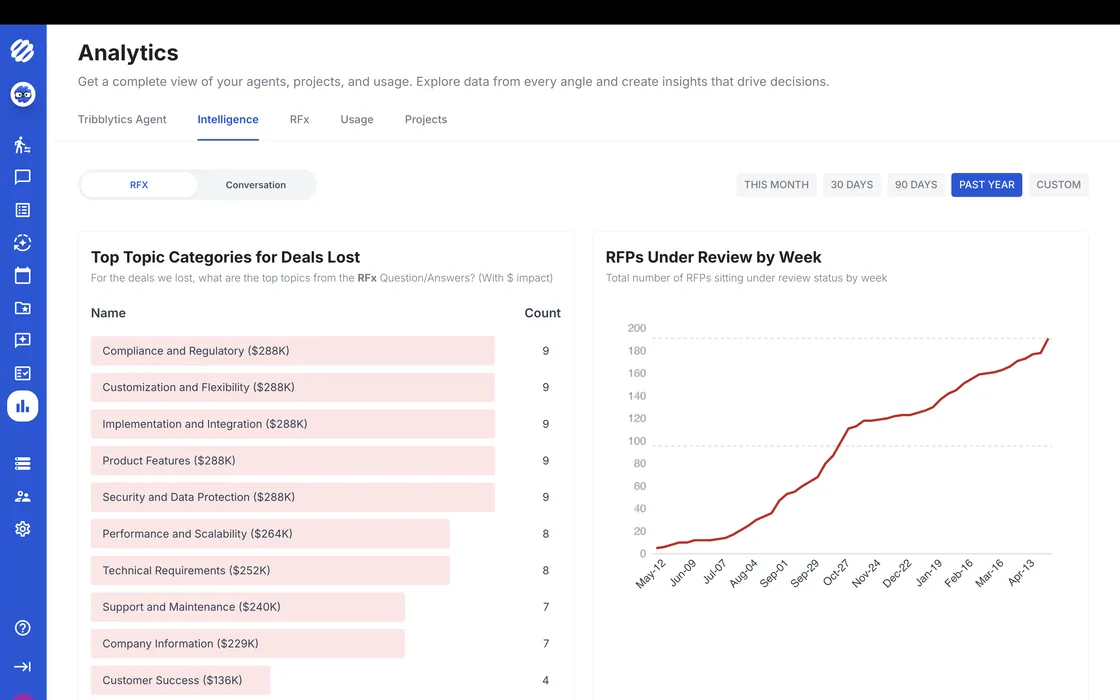Open the chat sparkle sidebar icon
The height and width of the screenshot is (700, 1120).
click(x=23, y=341)
